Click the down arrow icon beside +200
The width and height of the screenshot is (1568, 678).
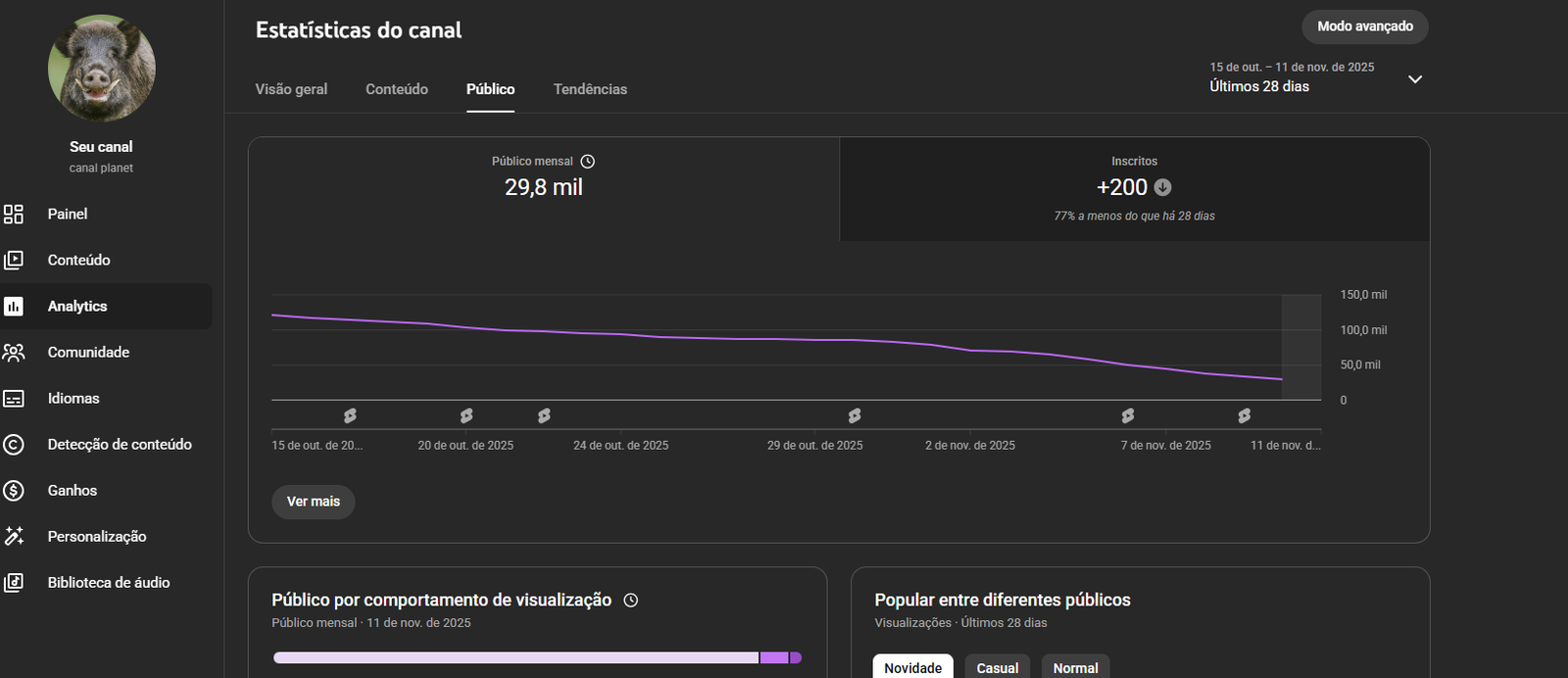tap(1163, 187)
